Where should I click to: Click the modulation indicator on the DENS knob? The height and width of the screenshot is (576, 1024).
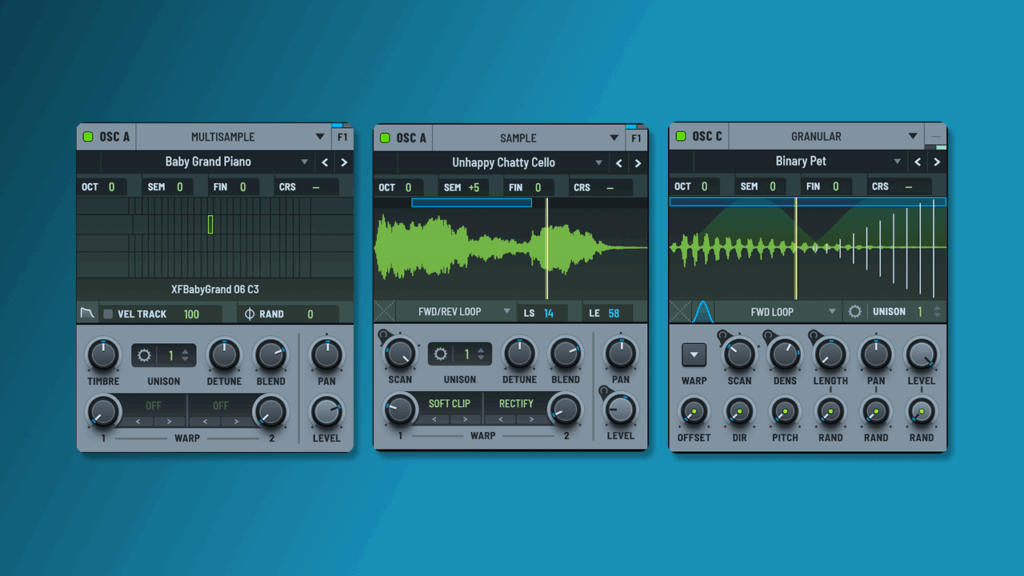tap(768, 336)
